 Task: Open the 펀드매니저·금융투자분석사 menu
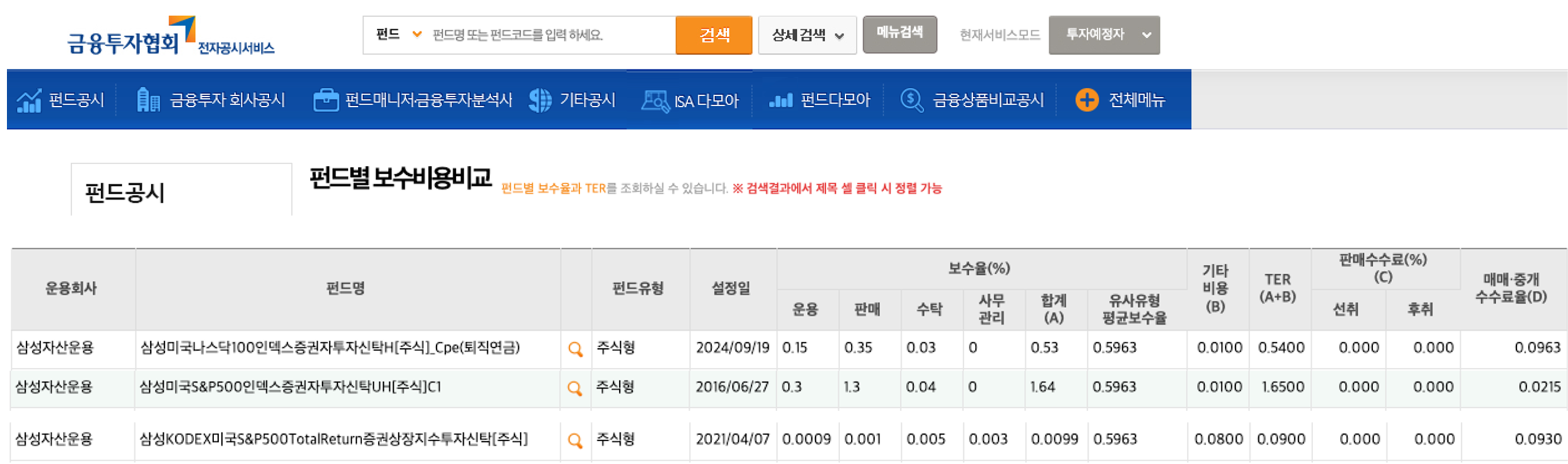(x=428, y=100)
